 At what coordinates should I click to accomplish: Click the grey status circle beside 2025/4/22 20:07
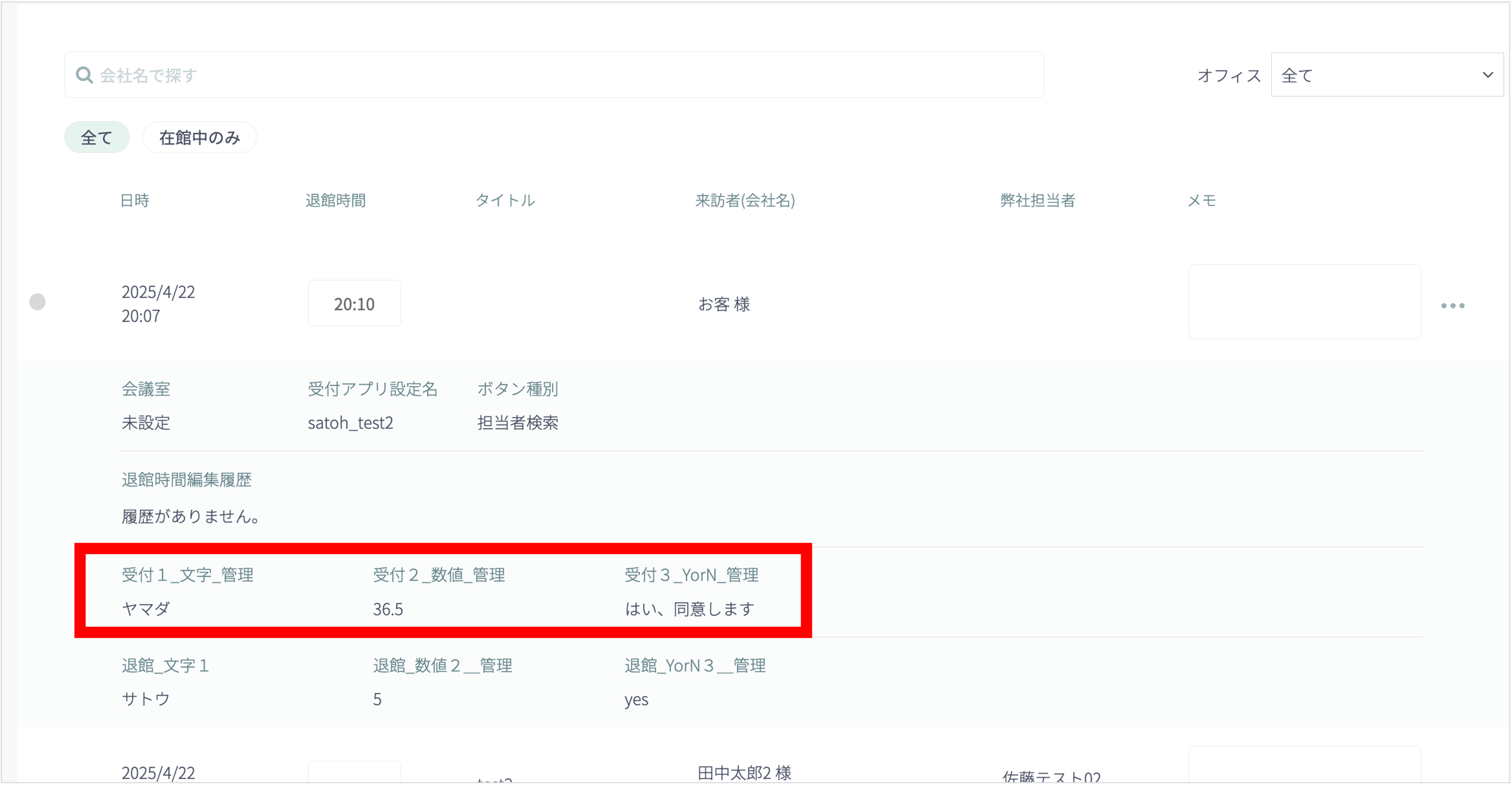(x=38, y=302)
